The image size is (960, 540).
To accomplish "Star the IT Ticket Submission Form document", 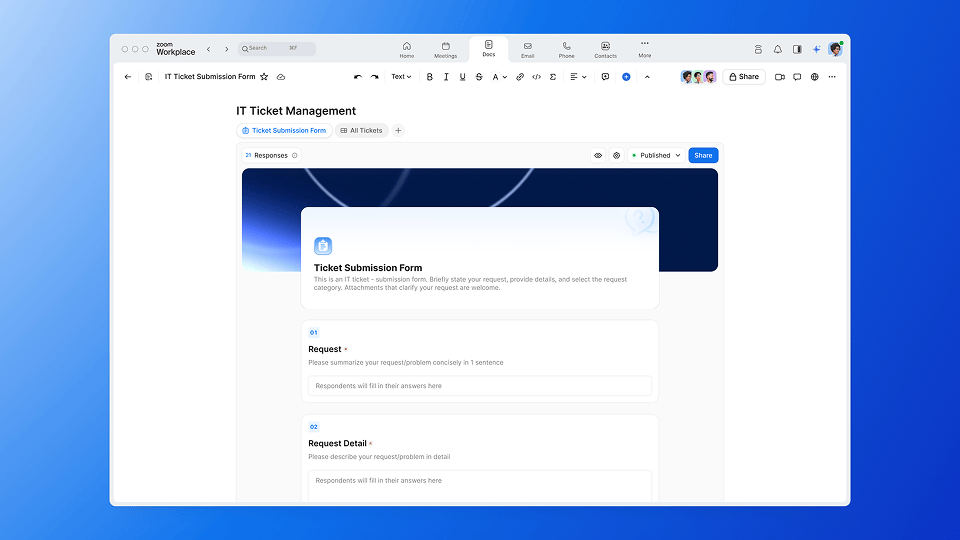I will 264,77.
